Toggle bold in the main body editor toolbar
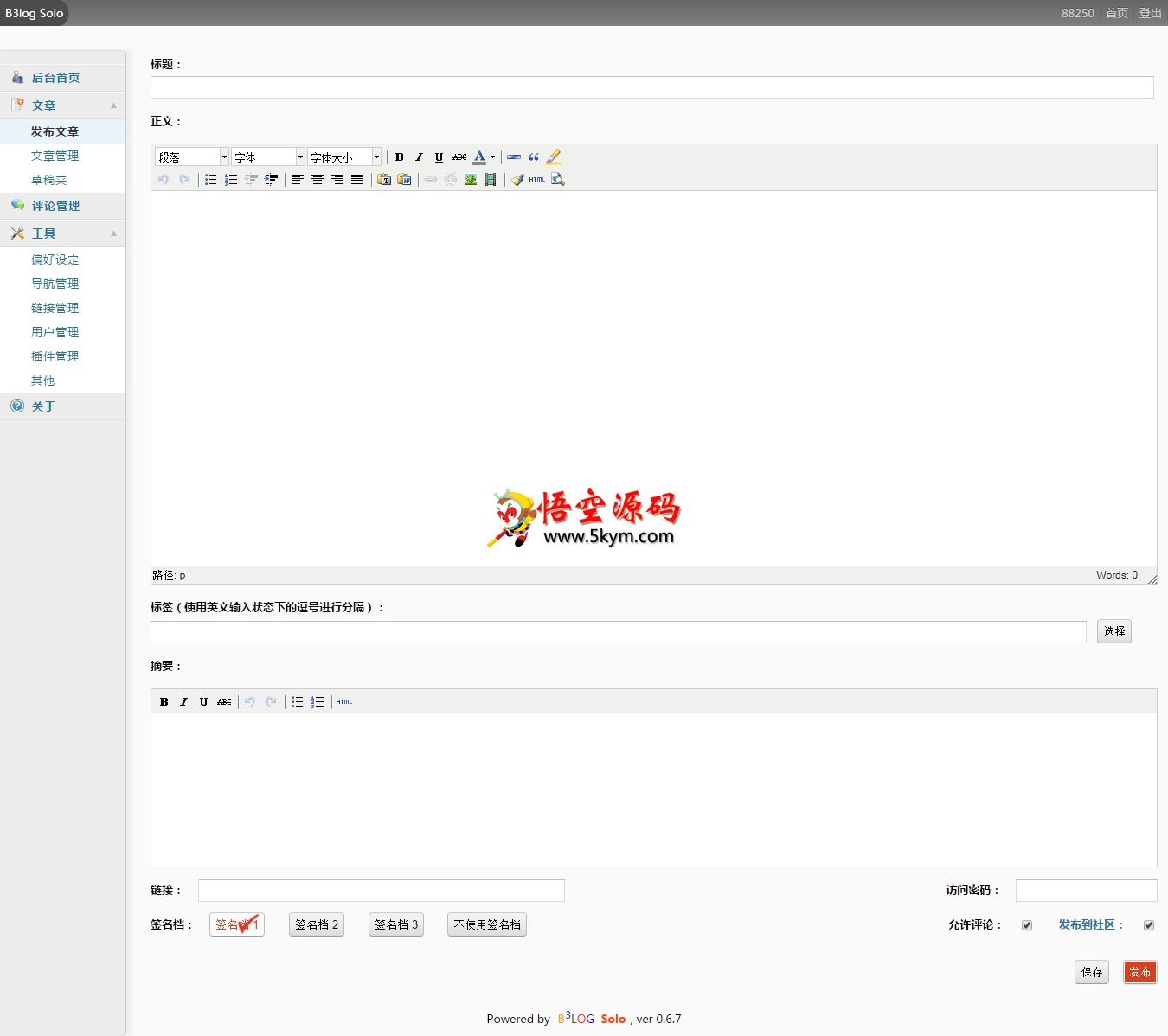 pos(399,157)
